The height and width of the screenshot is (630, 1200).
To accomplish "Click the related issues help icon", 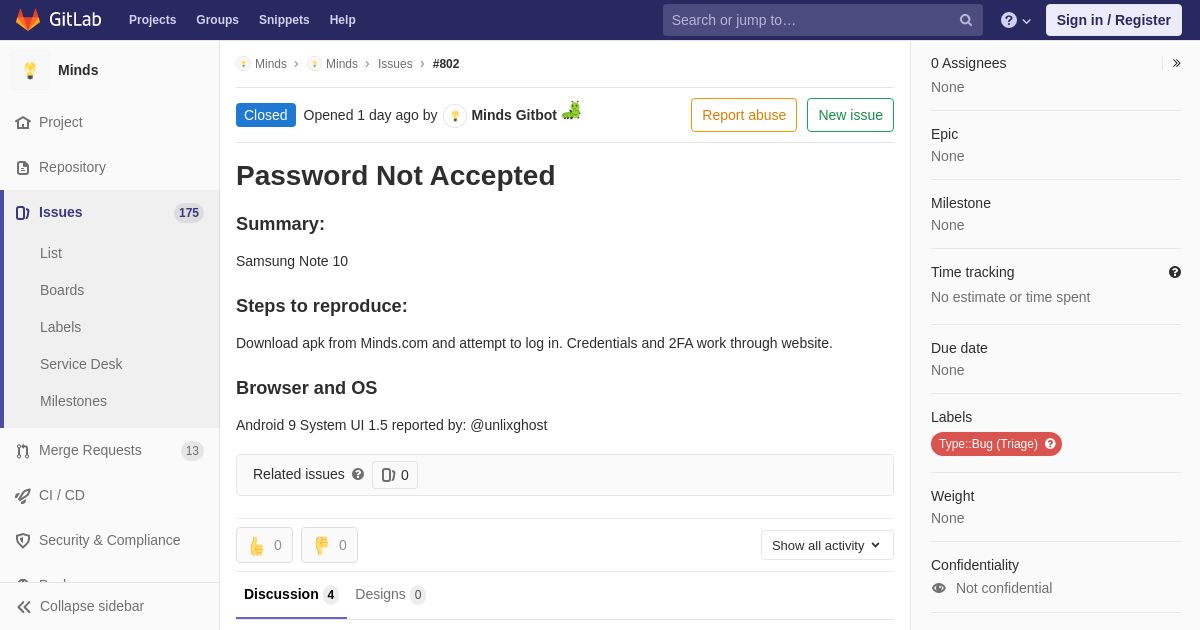I will (x=358, y=474).
